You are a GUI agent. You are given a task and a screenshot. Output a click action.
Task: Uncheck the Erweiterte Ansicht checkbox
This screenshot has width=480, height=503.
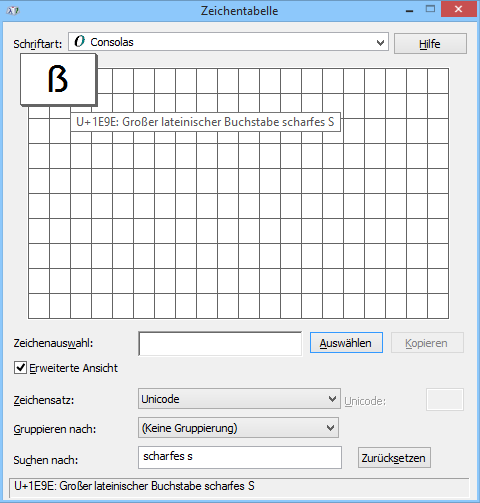tap(20, 368)
